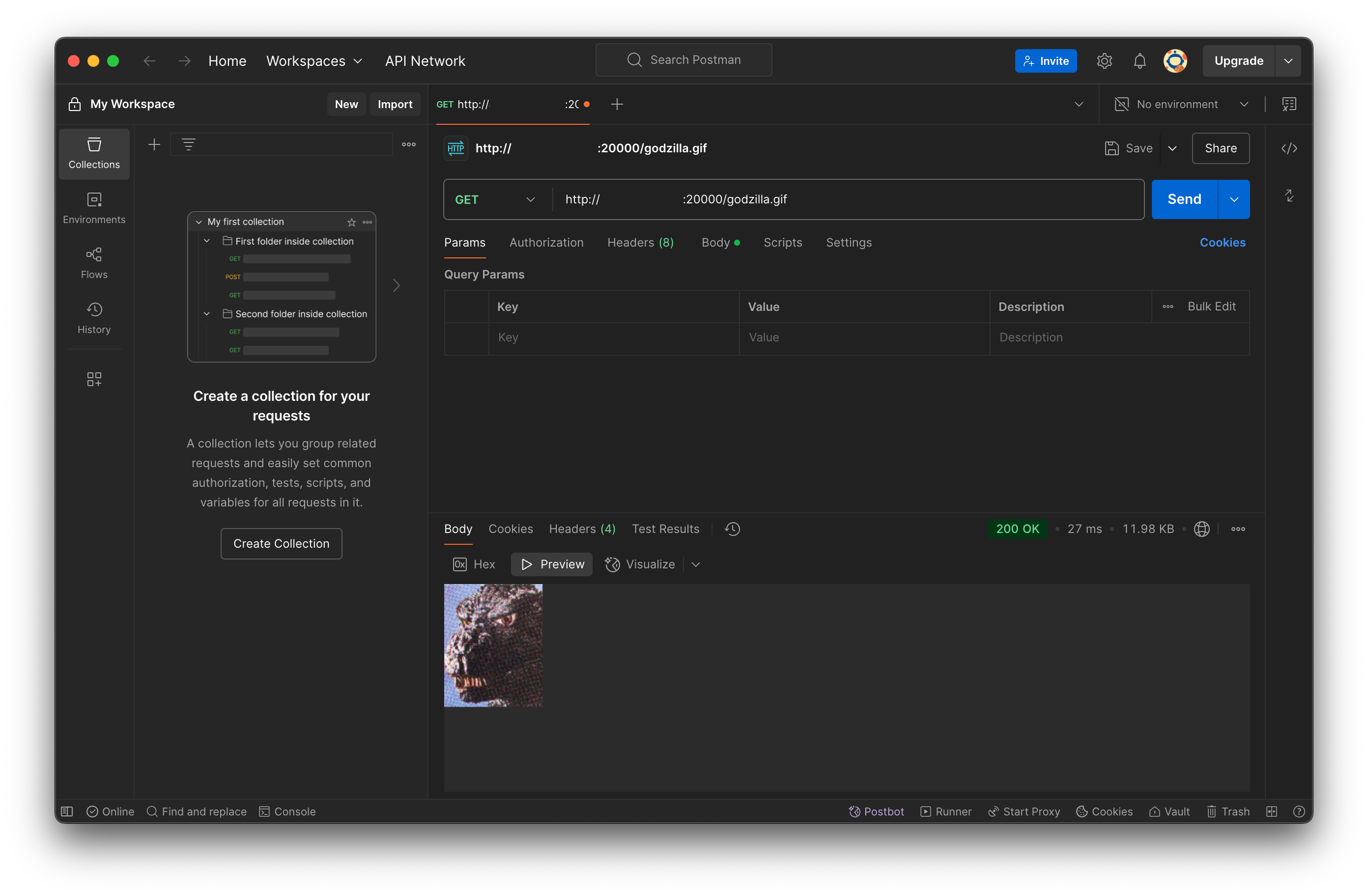Click the Create Collection button
Image resolution: width=1368 pixels, height=896 pixels.
(x=281, y=543)
